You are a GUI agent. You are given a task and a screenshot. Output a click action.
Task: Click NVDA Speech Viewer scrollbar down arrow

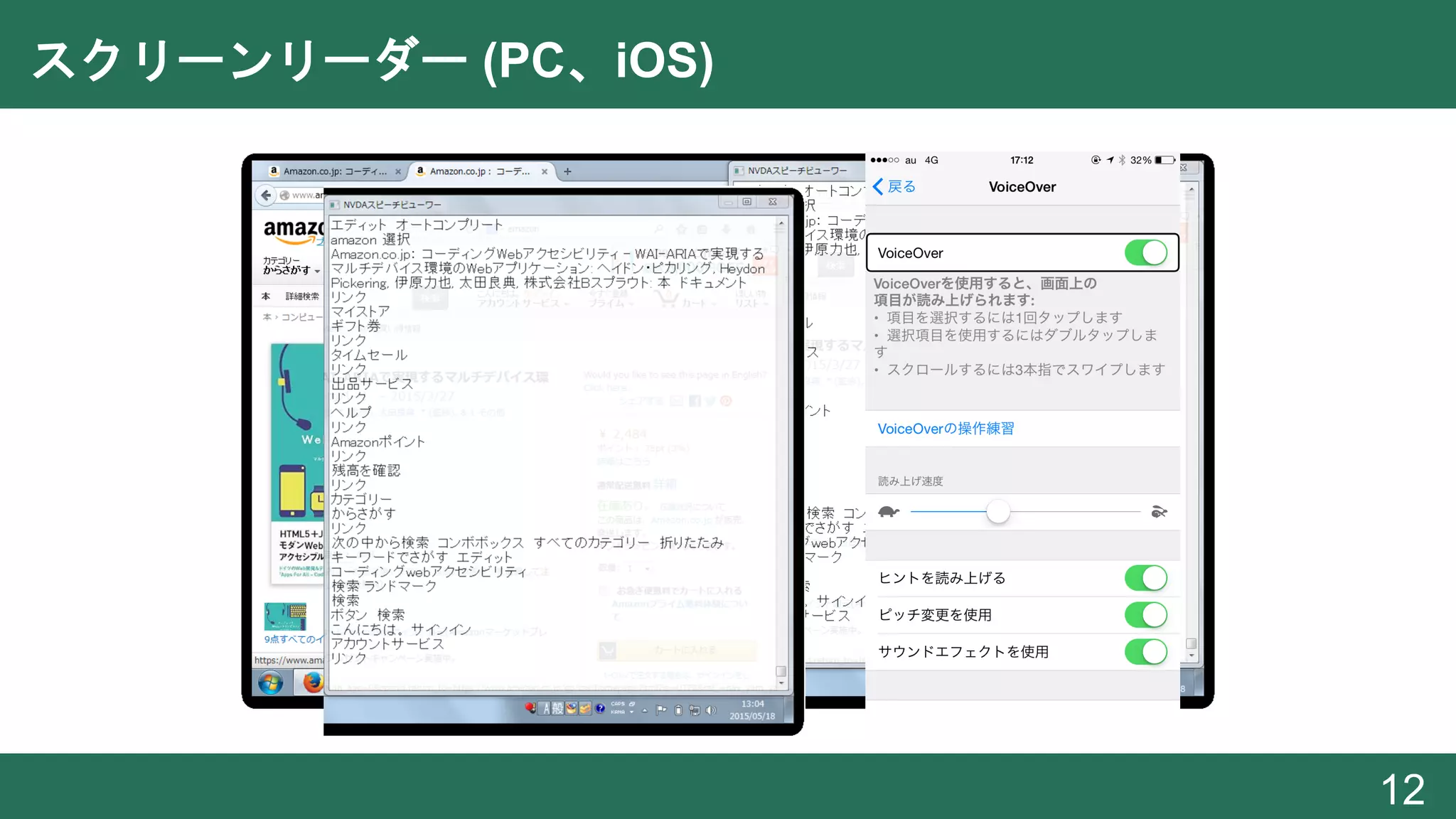pos(781,683)
